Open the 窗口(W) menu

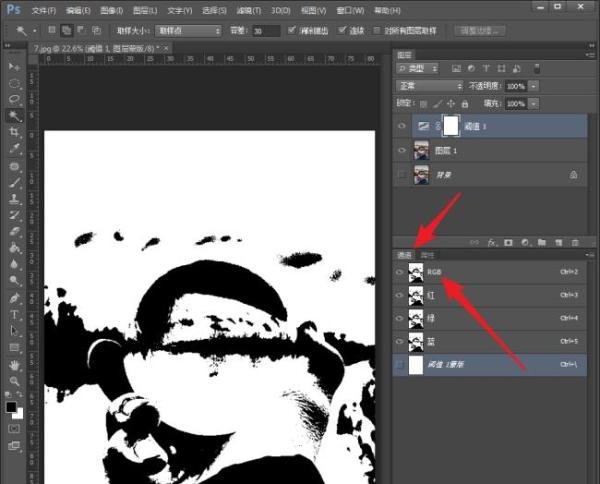click(350, 10)
